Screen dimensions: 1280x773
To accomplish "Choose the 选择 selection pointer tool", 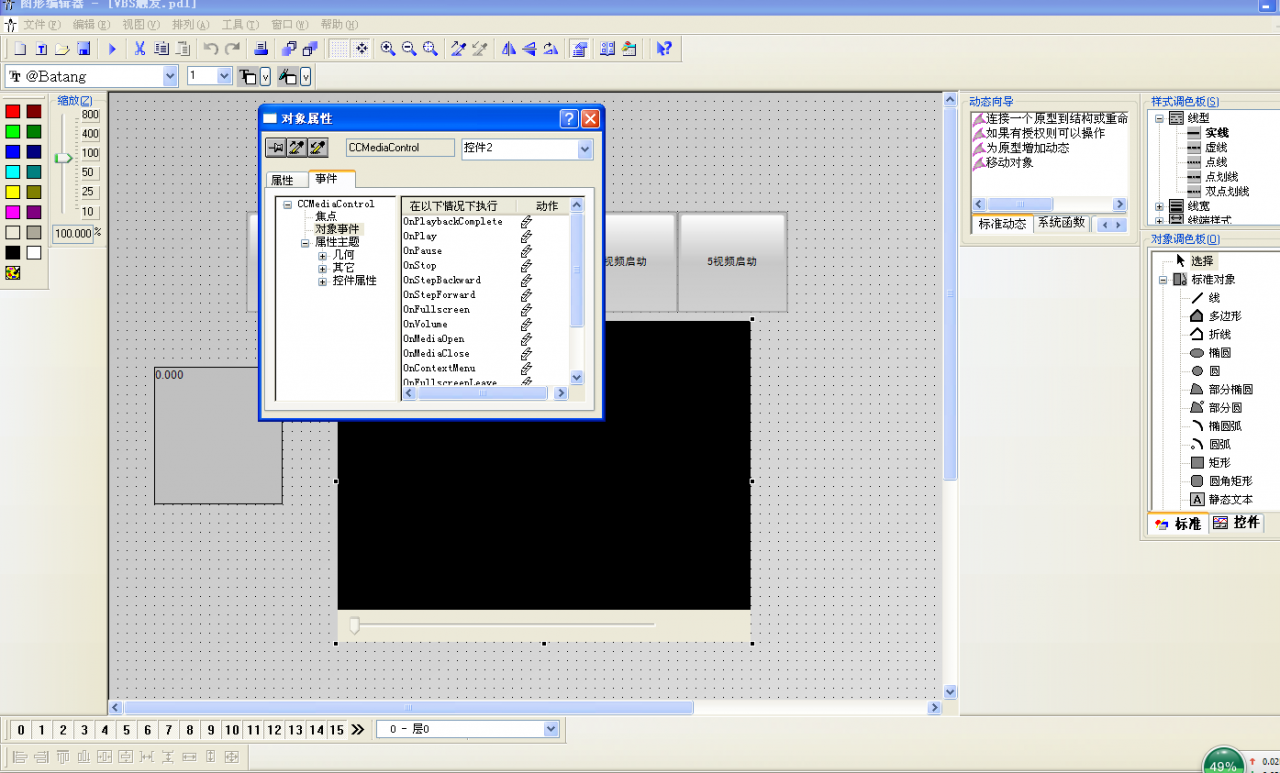I will point(1203,260).
